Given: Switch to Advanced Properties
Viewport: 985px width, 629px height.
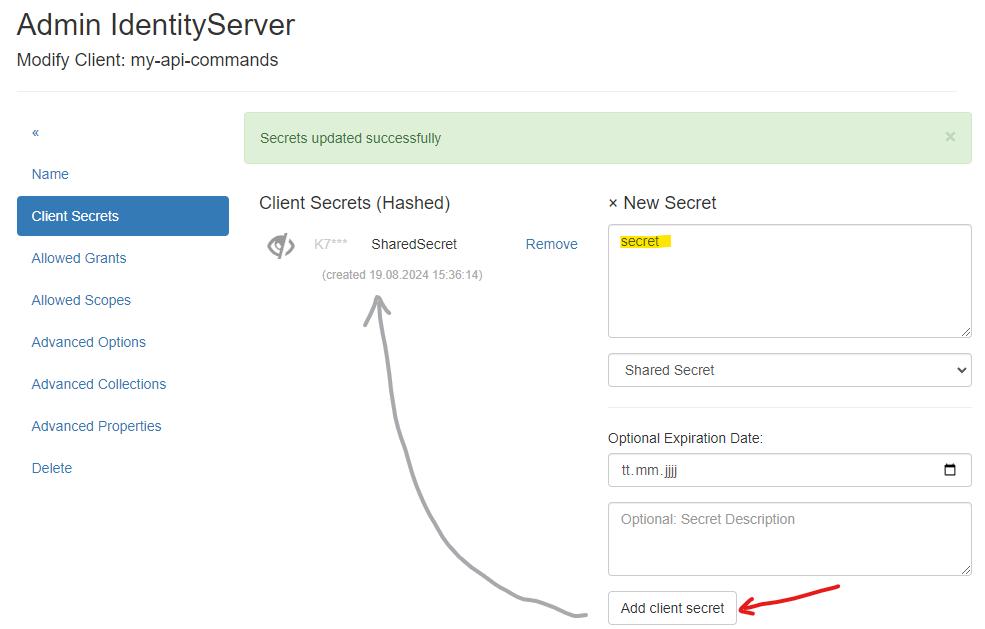Looking at the screenshot, I should tap(96, 426).
